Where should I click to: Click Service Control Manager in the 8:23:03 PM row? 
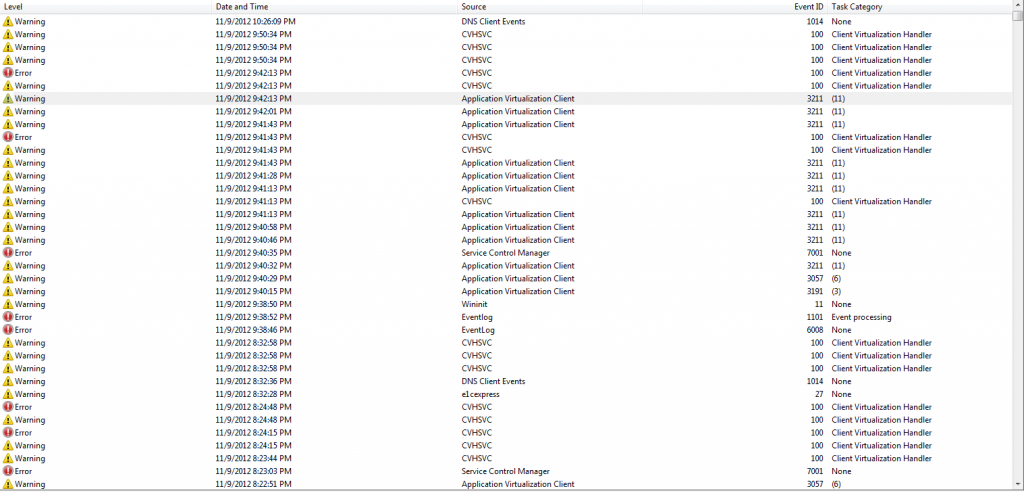coord(505,471)
